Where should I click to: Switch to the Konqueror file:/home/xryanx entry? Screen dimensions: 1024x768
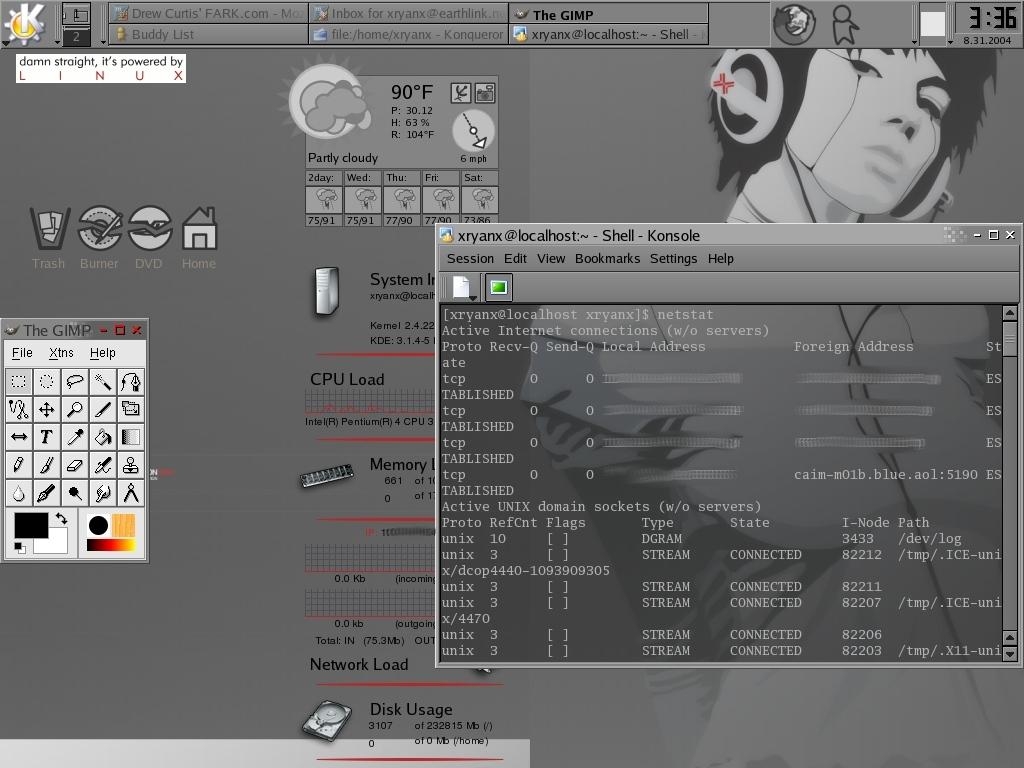tap(409, 34)
